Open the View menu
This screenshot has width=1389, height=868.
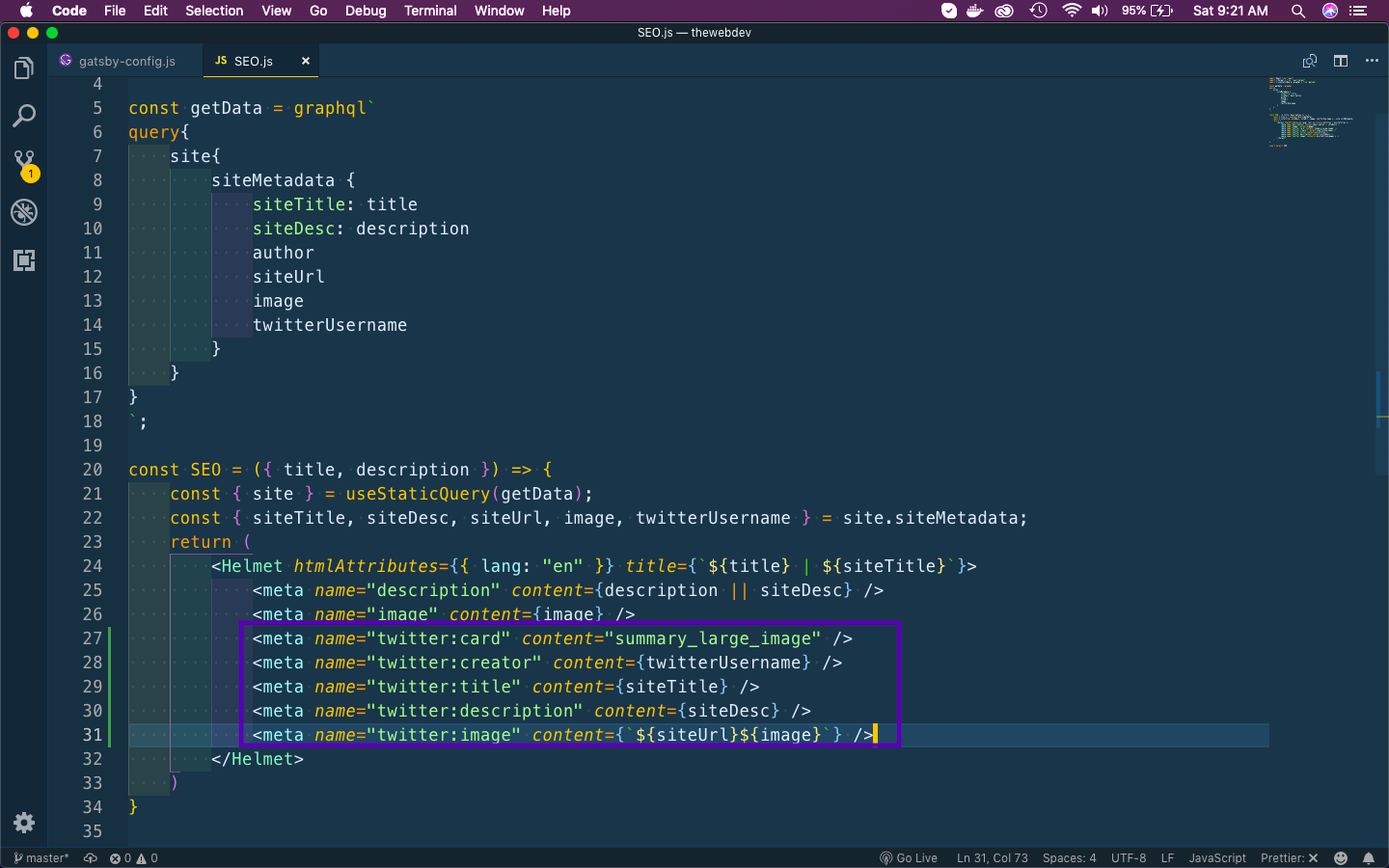point(276,11)
